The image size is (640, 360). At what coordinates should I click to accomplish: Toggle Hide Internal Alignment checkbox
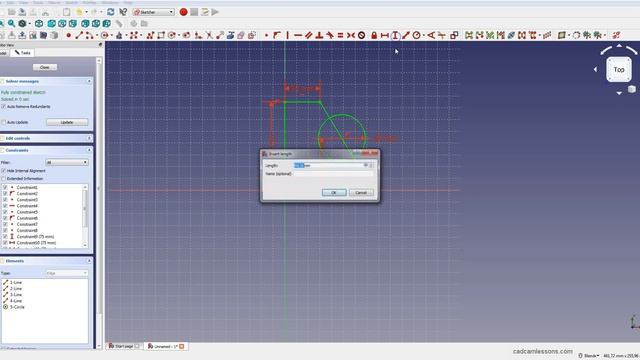4,171
